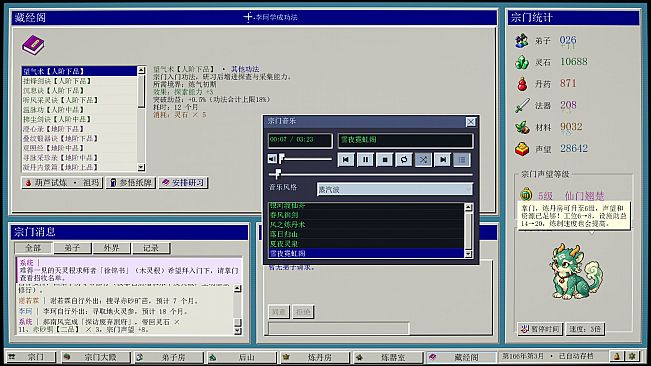This screenshot has width=651, height=366.
Task: Click the 参悟纸牌 button
Action: click(130, 183)
